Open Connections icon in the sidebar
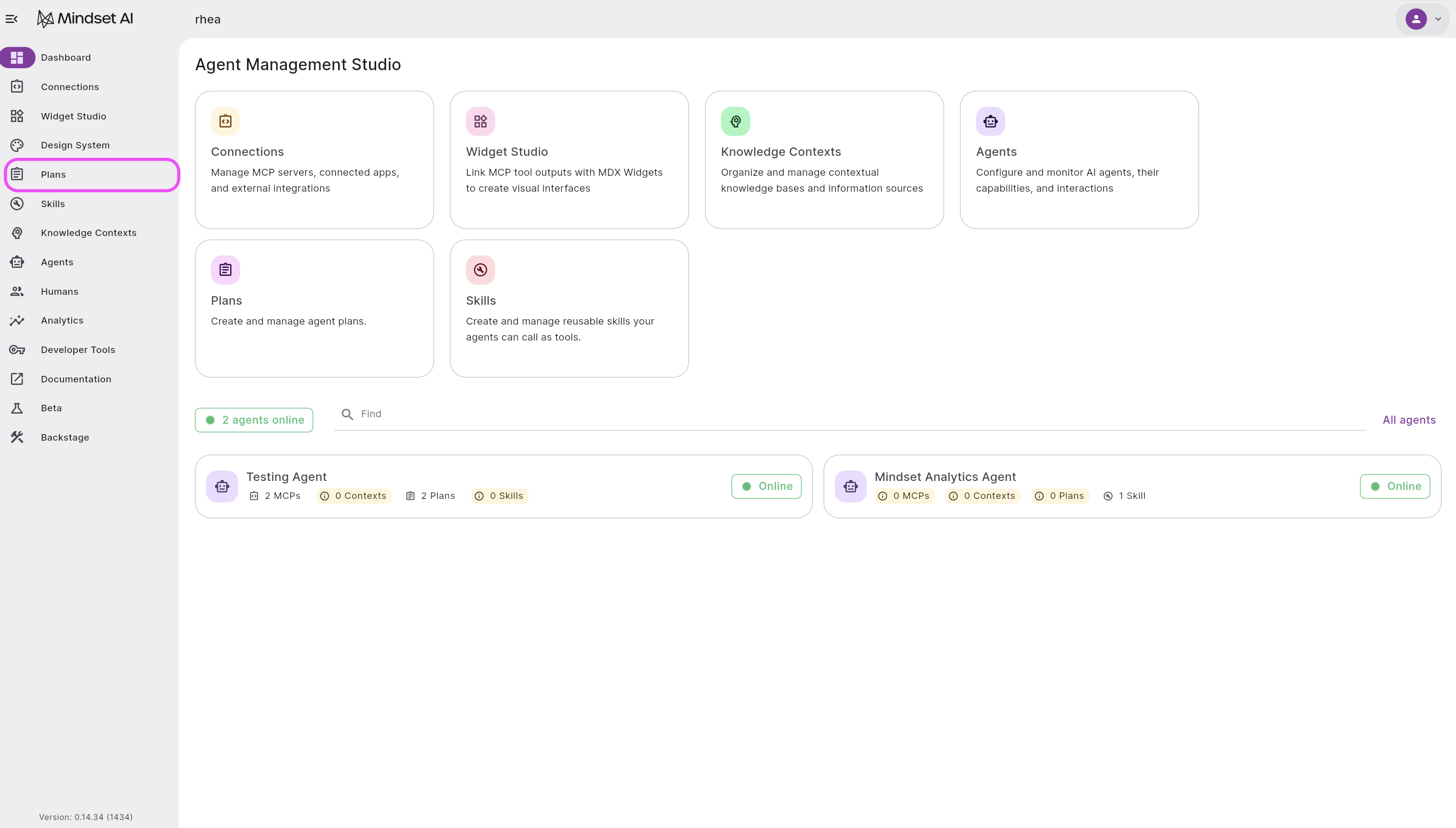This screenshot has width=1456, height=828. [x=17, y=87]
